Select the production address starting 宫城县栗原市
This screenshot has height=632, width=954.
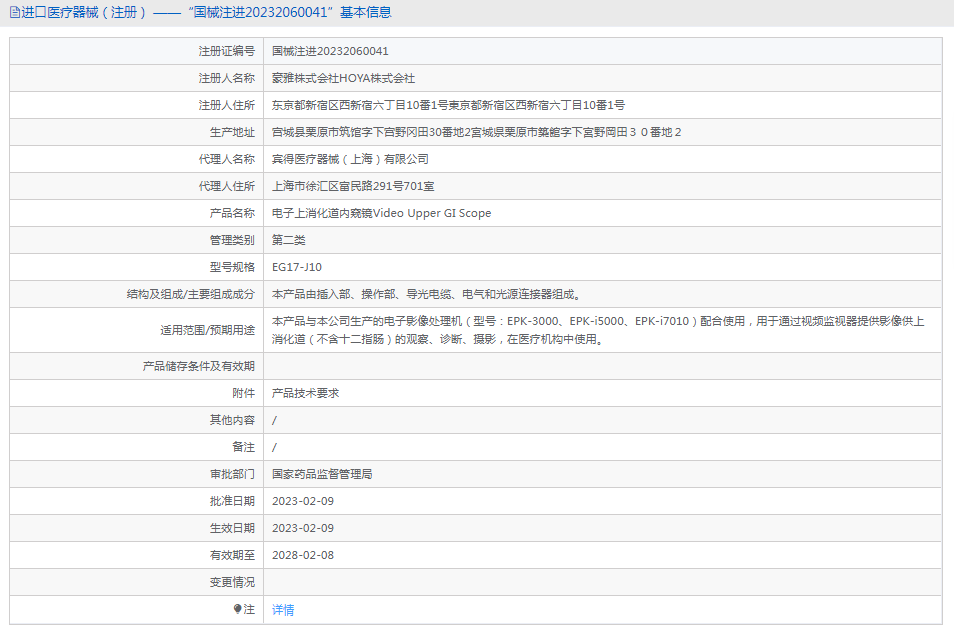coord(476,132)
